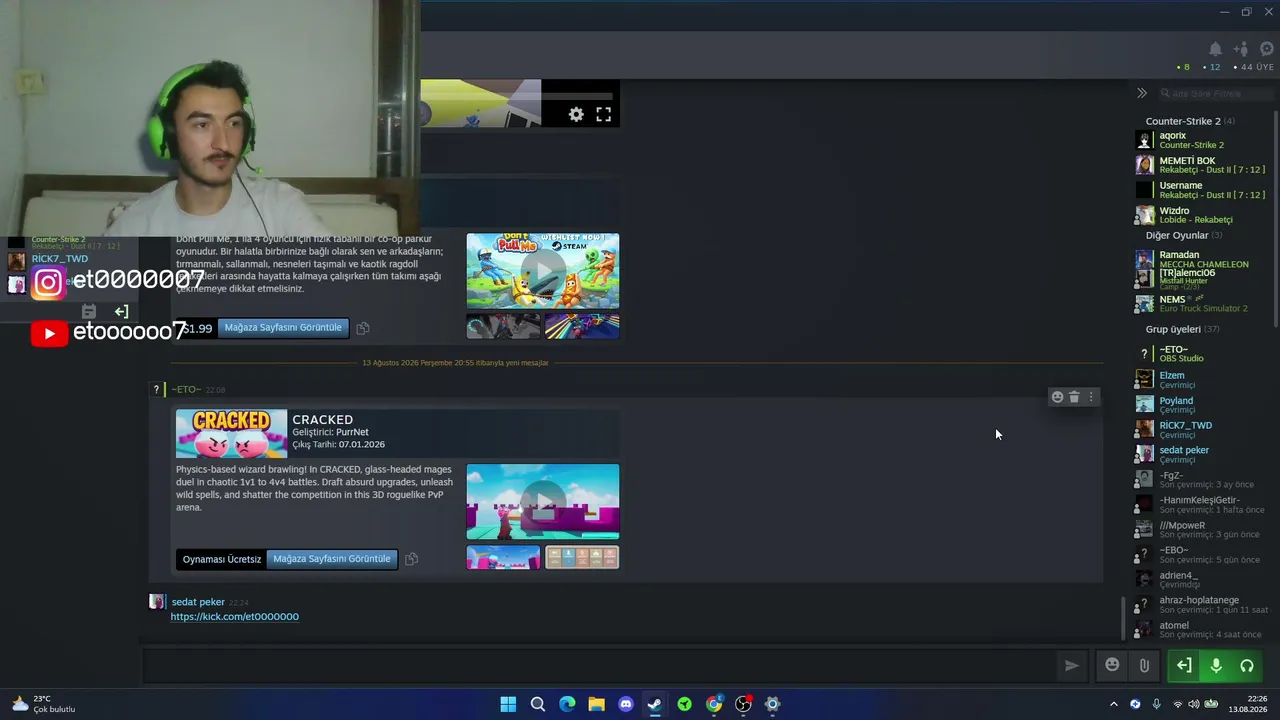Viewport: 1280px width, 720px height.
Task: Select member -FgZ- in the list
Action: 1204,480
